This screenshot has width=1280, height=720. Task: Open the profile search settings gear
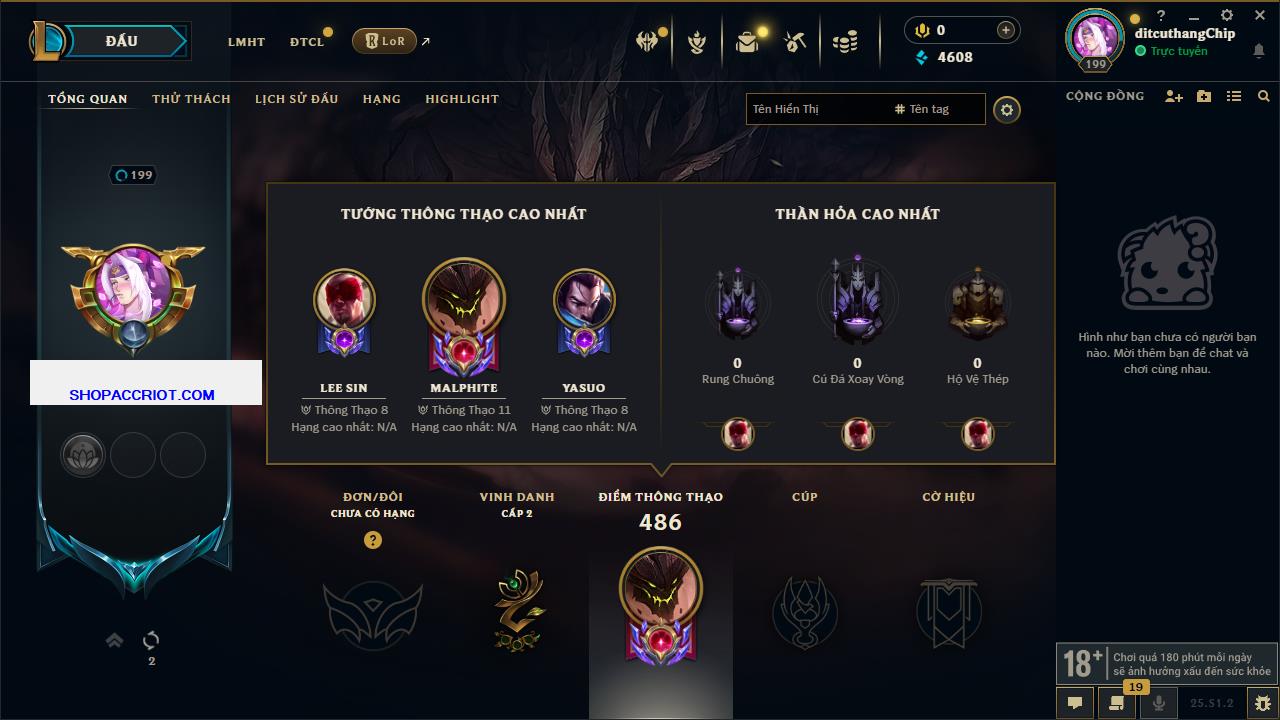[1007, 109]
